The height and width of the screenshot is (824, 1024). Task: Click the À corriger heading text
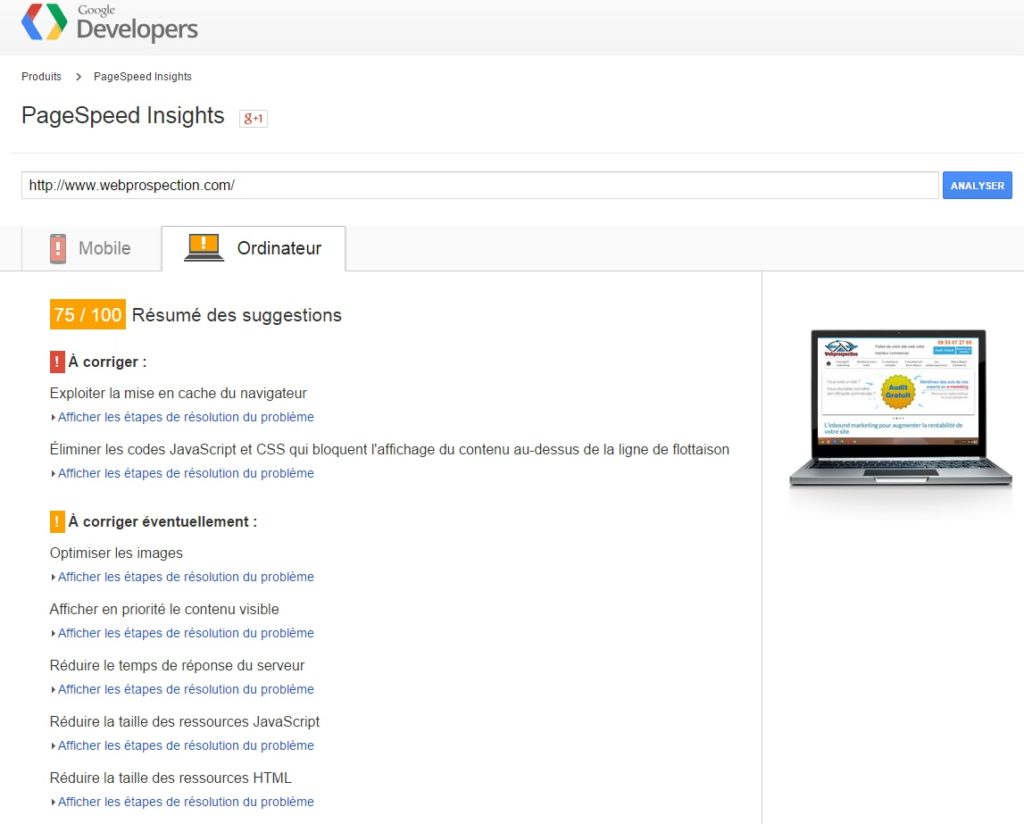108,362
